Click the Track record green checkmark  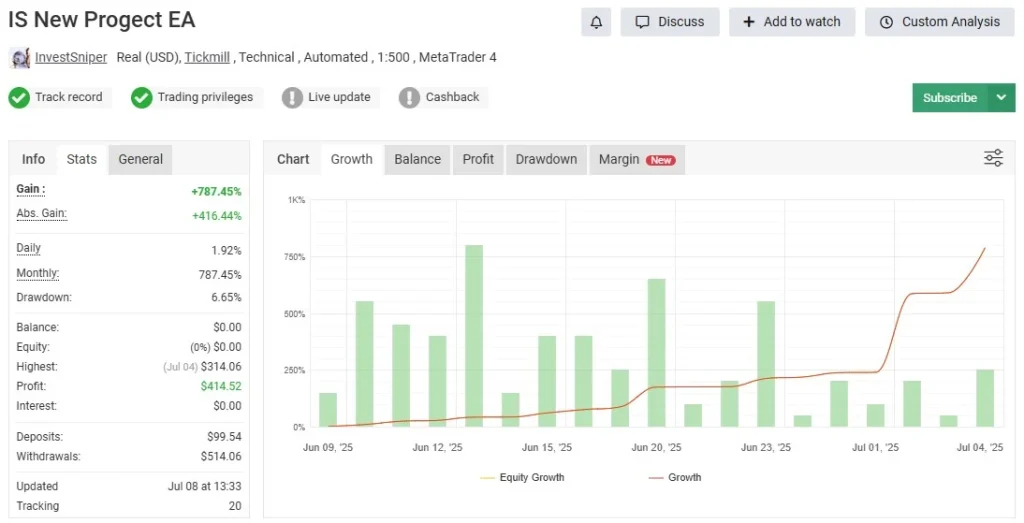tap(19, 98)
